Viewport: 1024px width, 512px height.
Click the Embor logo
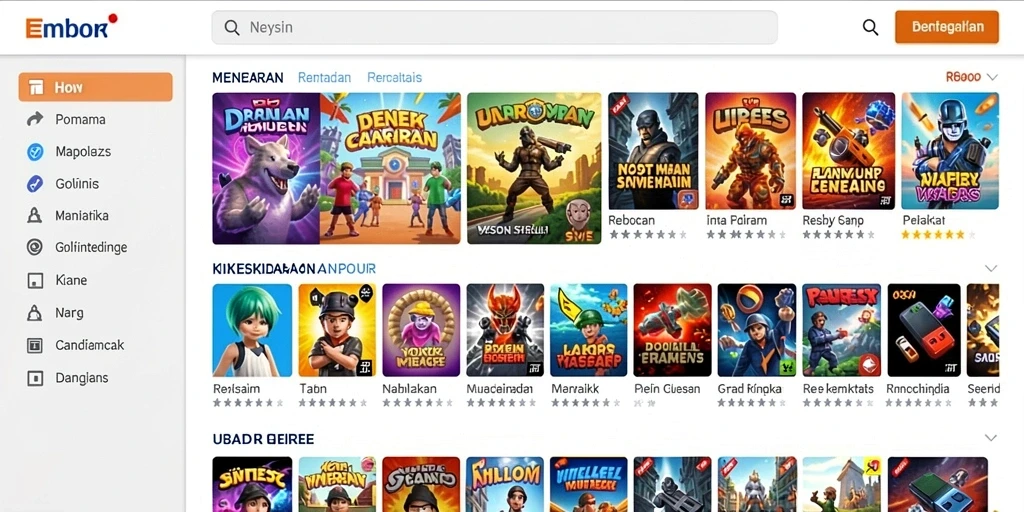[x=71, y=27]
